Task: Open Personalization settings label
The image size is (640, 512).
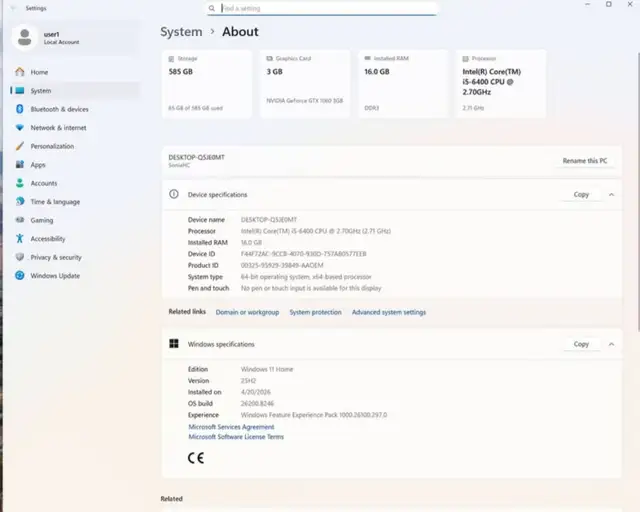Action: click(x=52, y=146)
